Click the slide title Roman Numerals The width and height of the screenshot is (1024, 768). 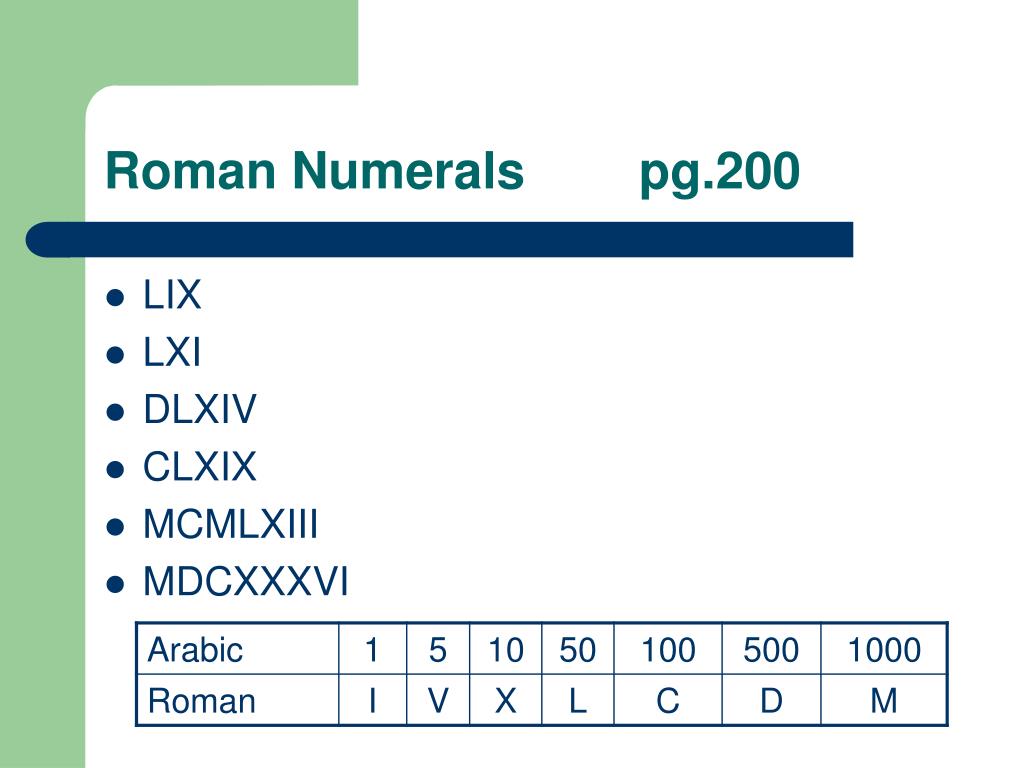[314, 171]
